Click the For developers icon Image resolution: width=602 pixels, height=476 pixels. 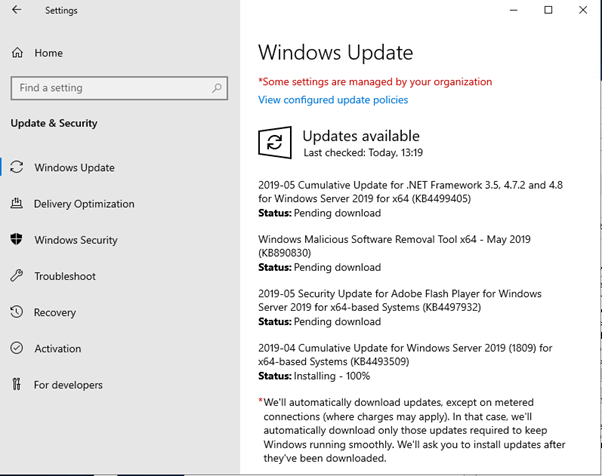17,384
